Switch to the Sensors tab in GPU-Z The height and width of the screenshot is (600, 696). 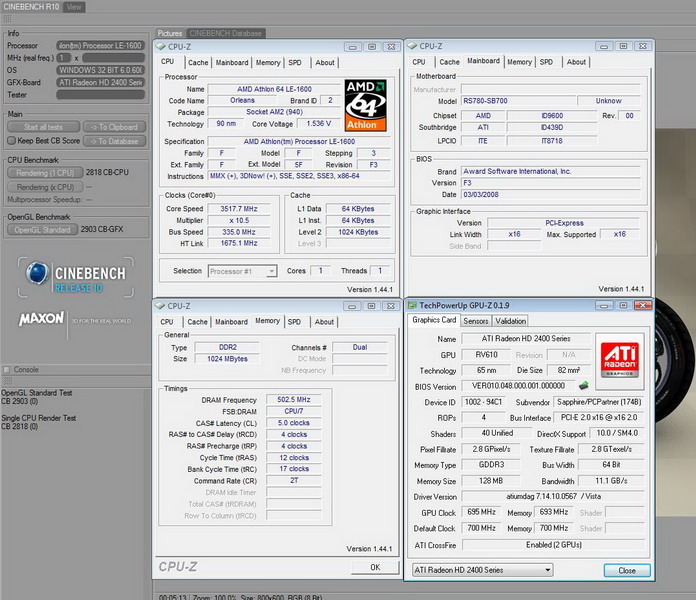476,321
